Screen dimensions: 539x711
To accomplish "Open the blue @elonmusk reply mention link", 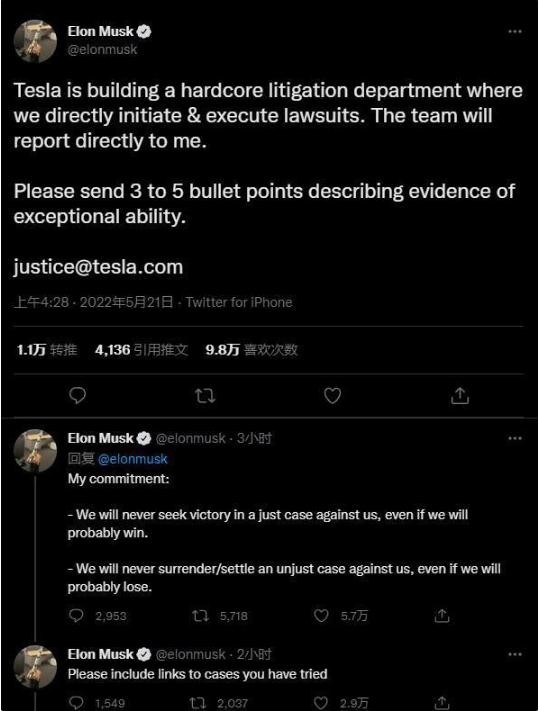I will pos(133,459).
